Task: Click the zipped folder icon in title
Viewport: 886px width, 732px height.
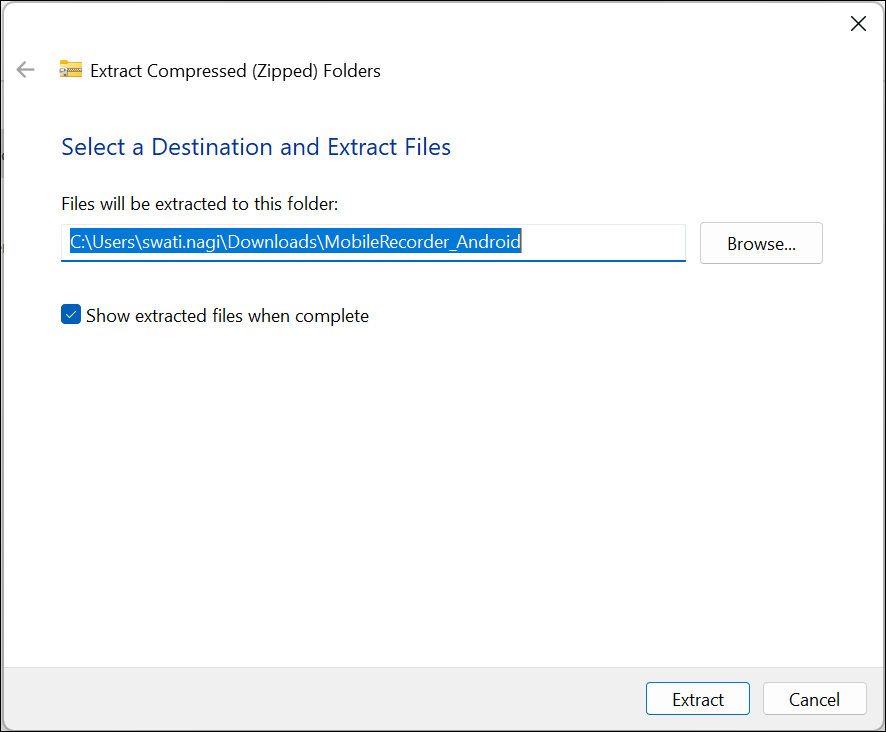Action: [x=71, y=69]
